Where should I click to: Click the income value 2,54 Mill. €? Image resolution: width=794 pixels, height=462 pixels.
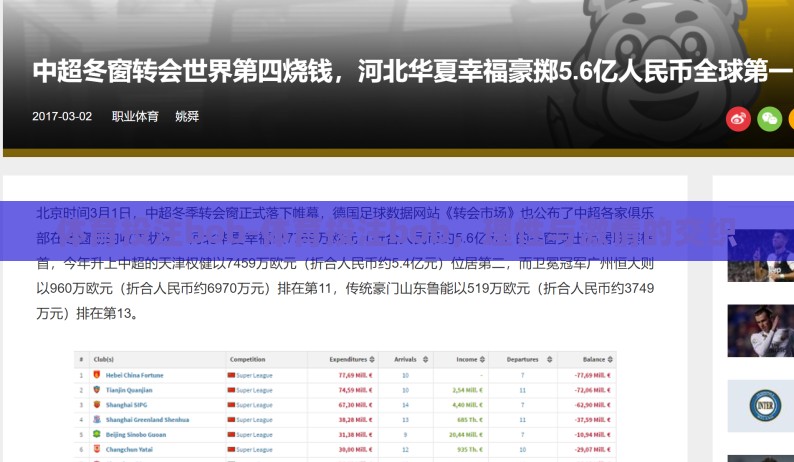(467, 390)
